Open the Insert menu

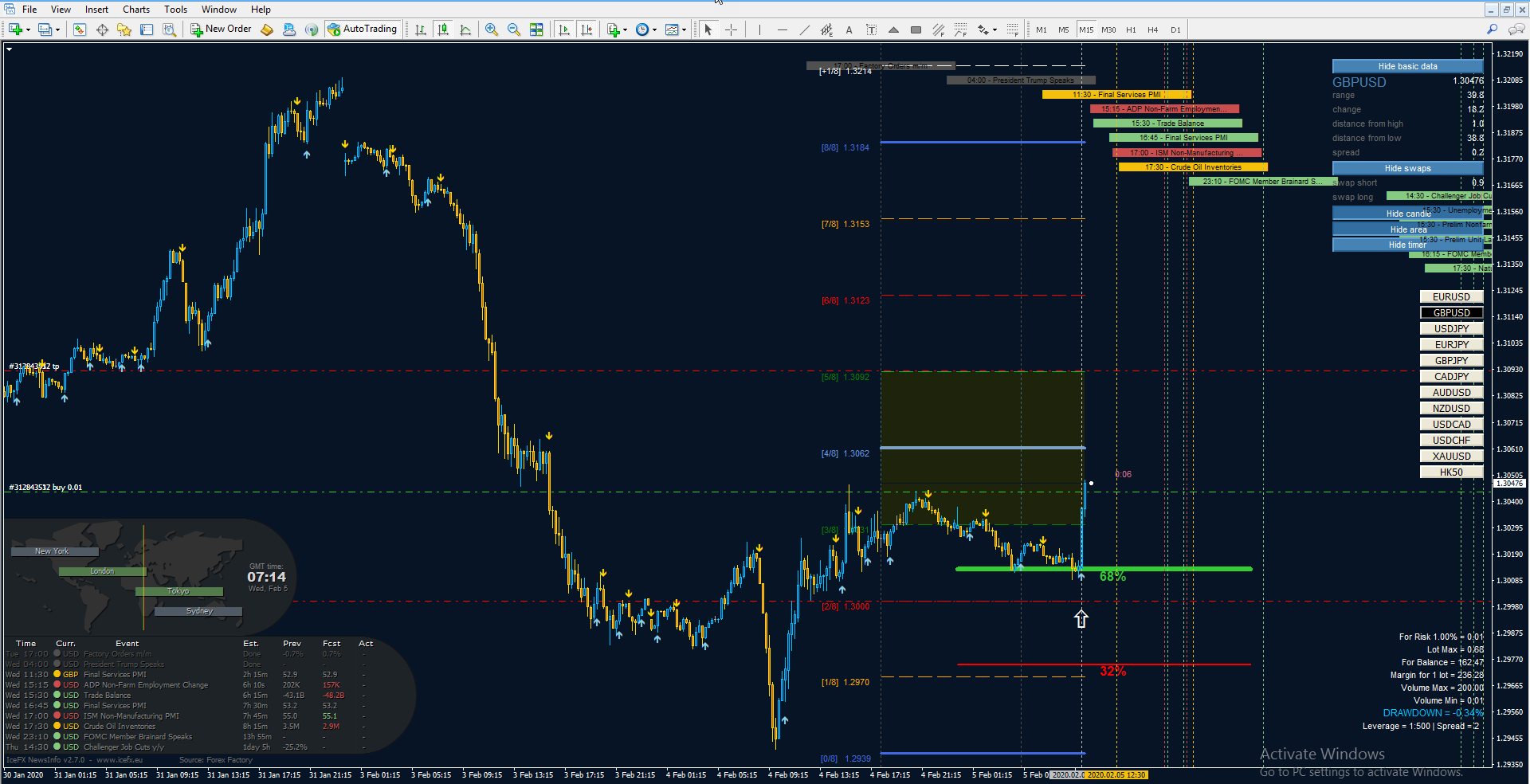pyautogui.click(x=96, y=10)
